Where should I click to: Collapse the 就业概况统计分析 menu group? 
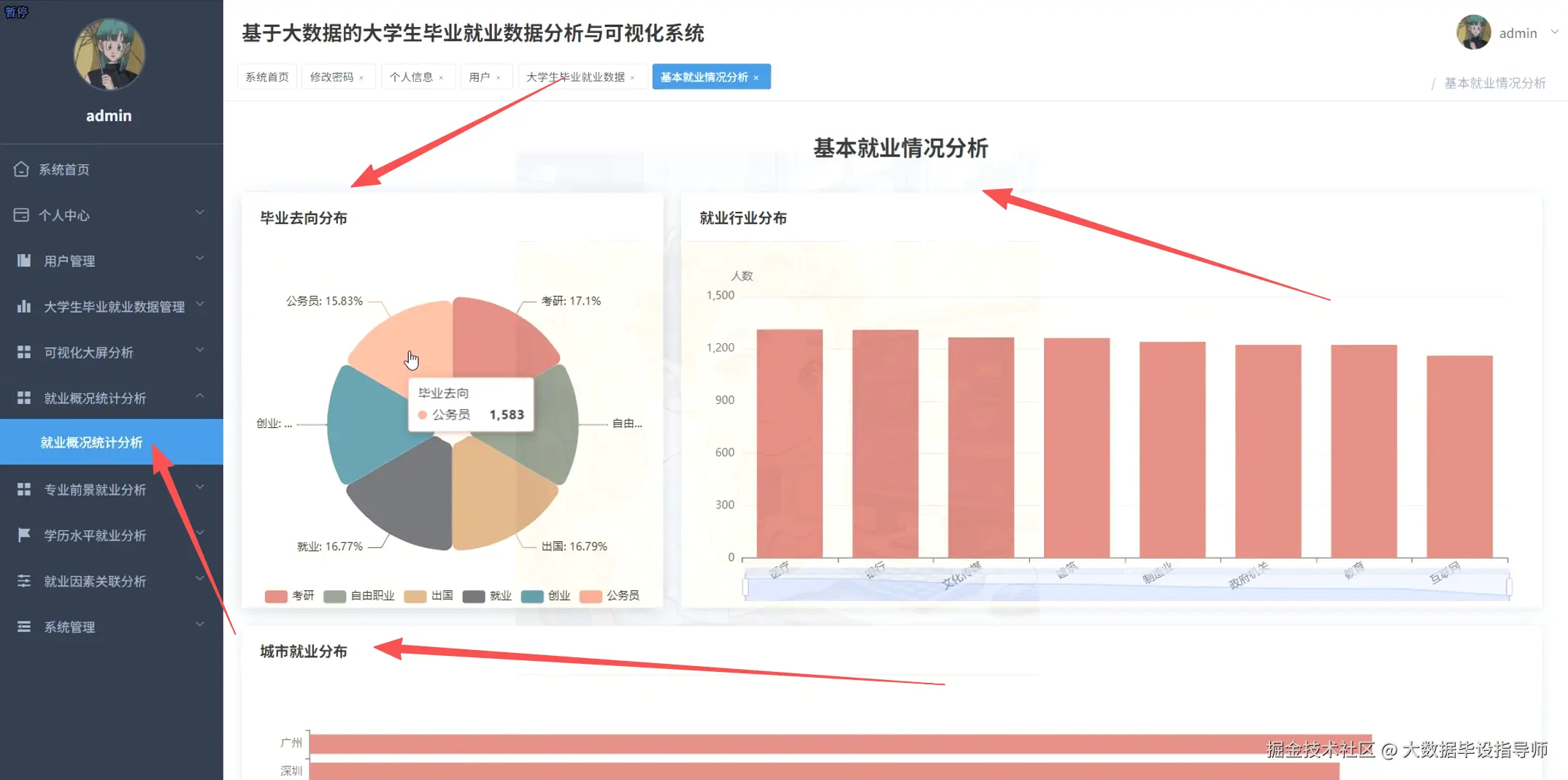(199, 395)
